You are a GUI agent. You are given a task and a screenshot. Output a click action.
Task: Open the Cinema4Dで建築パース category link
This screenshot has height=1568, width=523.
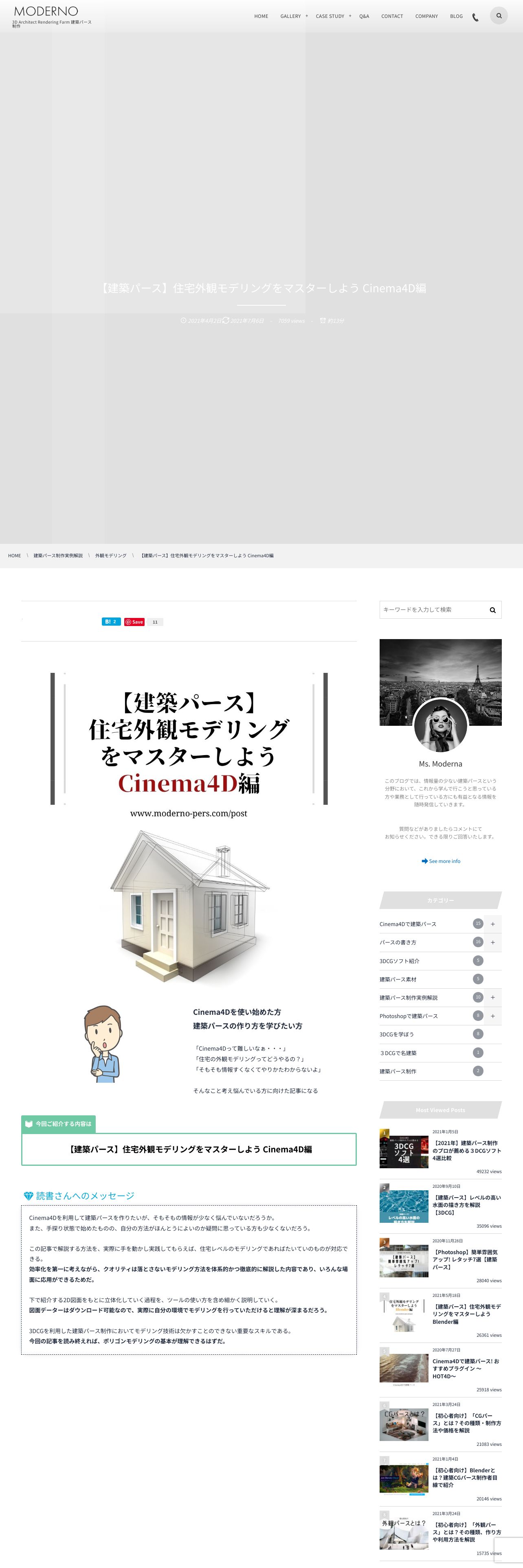408,924
